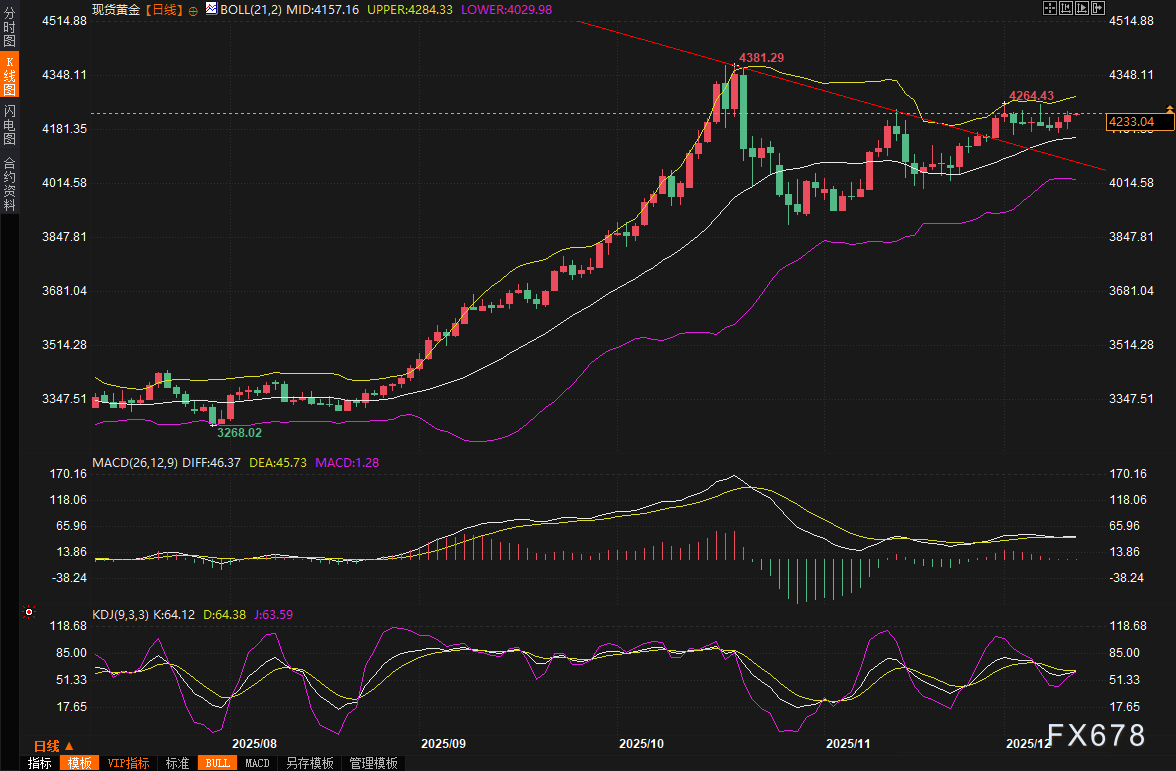Click the shift-chart-right icon at top right
Image resolution: width=1176 pixels, height=771 pixels.
coord(1097,8)
